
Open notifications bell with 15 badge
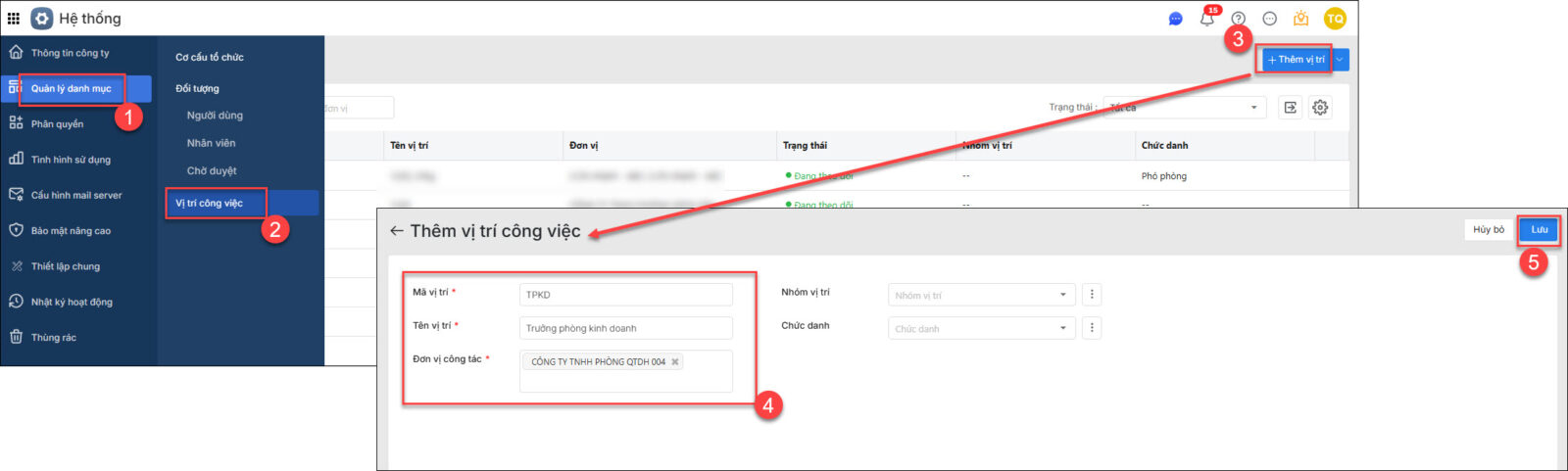[x=1208, y=18]
